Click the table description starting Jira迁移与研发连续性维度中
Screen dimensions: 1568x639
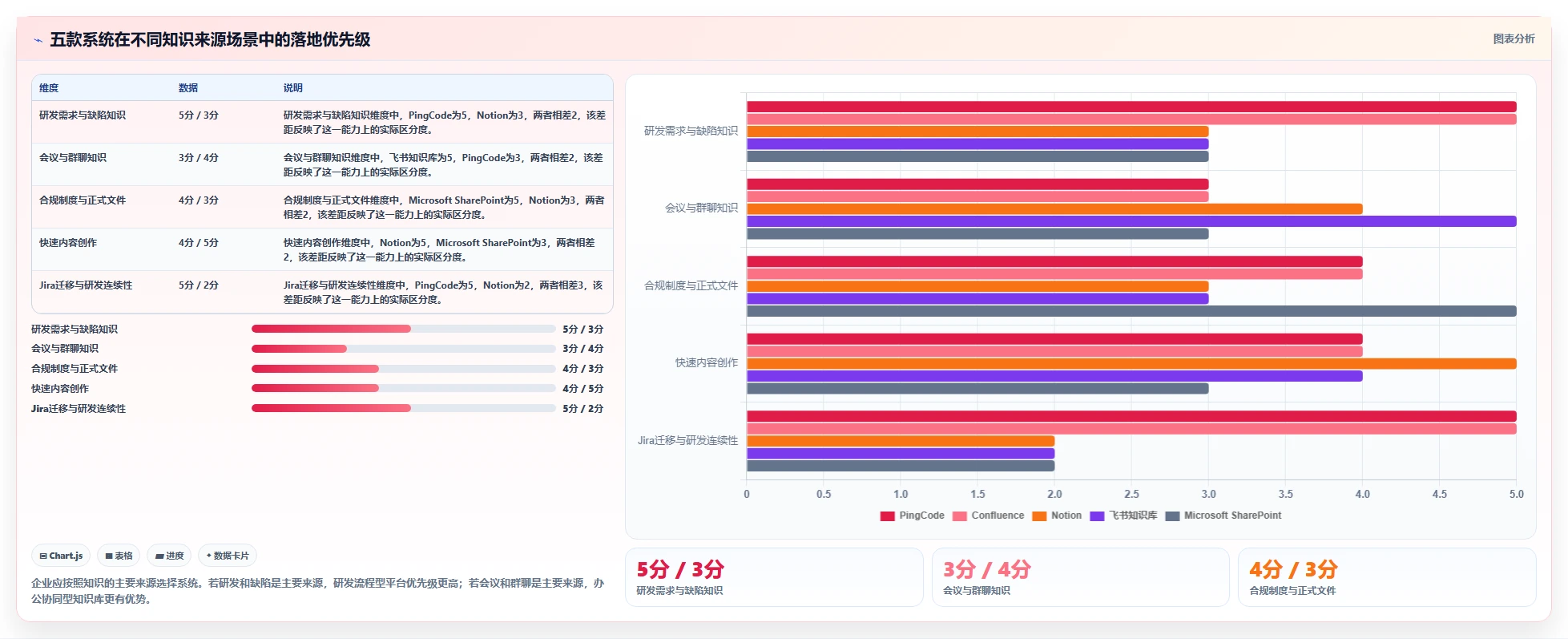[444, 292]
